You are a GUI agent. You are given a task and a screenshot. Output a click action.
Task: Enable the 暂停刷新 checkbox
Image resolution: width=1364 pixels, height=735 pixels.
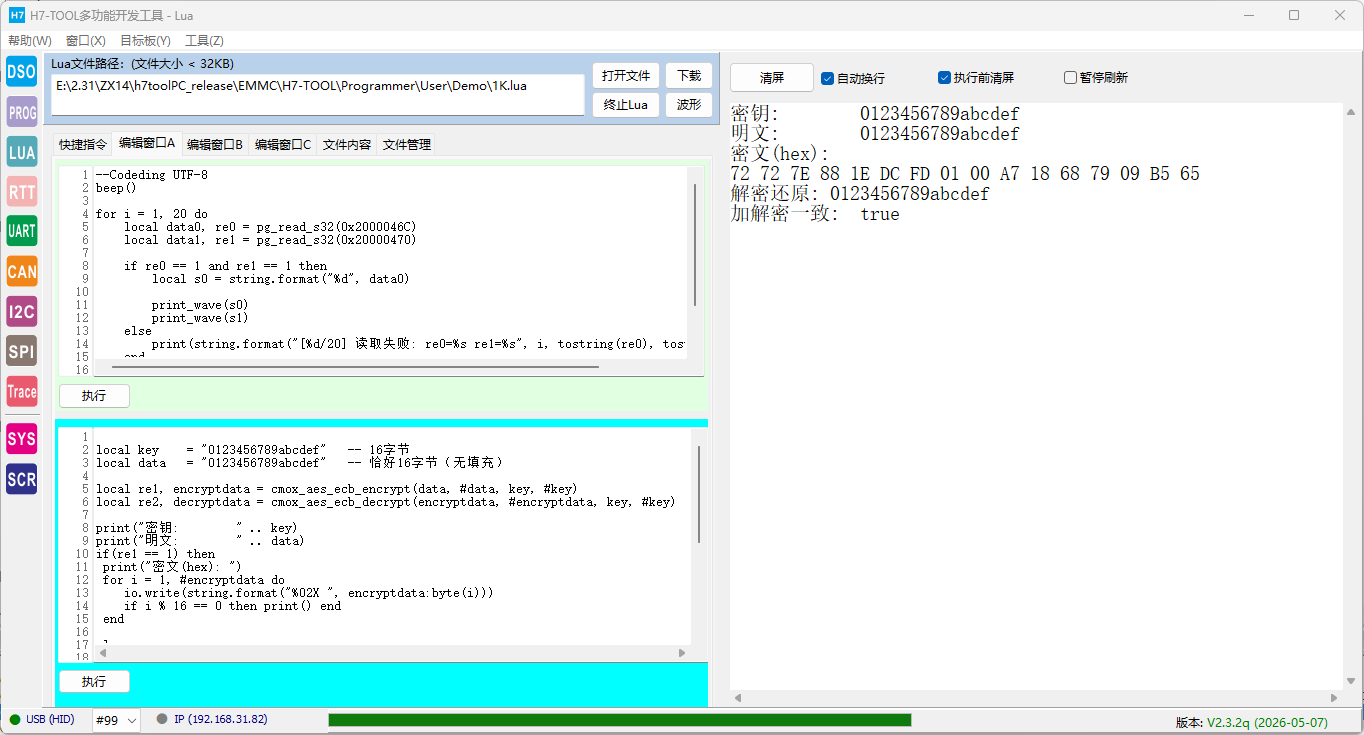click(1070, 78)
